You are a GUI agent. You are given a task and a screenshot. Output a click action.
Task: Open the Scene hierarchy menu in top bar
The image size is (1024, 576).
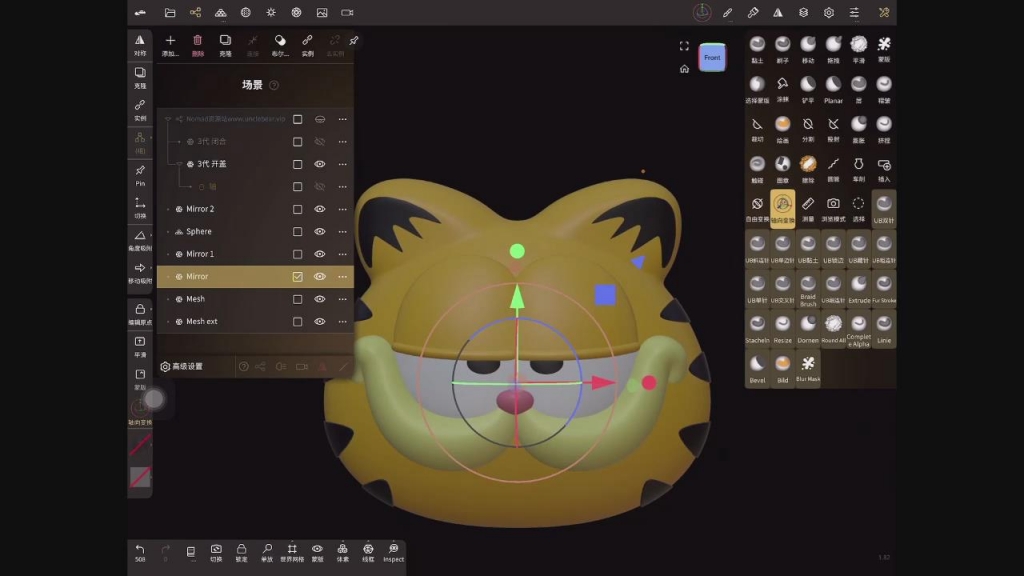pos(195,12)
